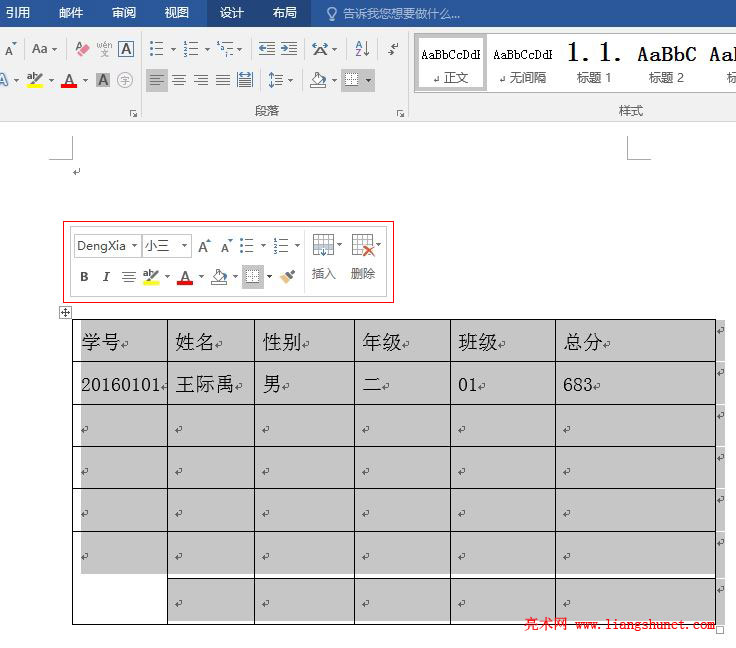Open the phonetic guide (wén) tool

(x=104, y=48)
